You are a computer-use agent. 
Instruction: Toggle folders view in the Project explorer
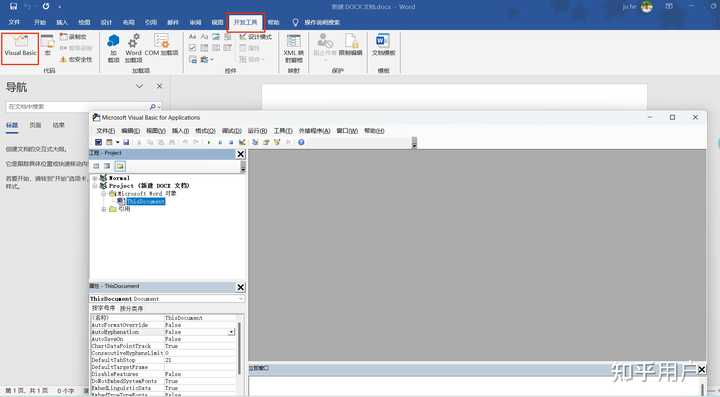point(120,166)
